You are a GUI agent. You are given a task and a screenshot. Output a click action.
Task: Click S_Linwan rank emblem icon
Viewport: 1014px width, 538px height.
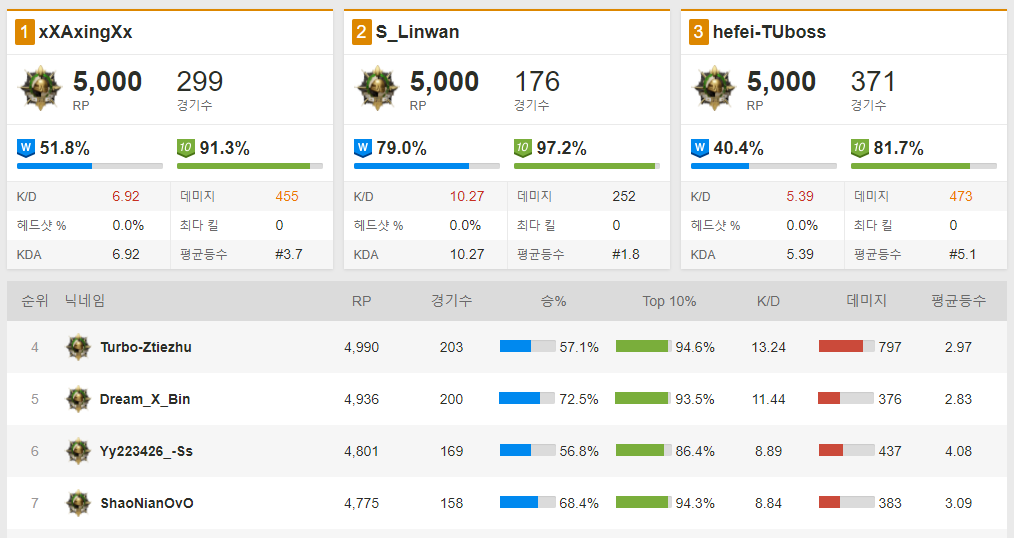pyautogui.click(x=377, y=88)
